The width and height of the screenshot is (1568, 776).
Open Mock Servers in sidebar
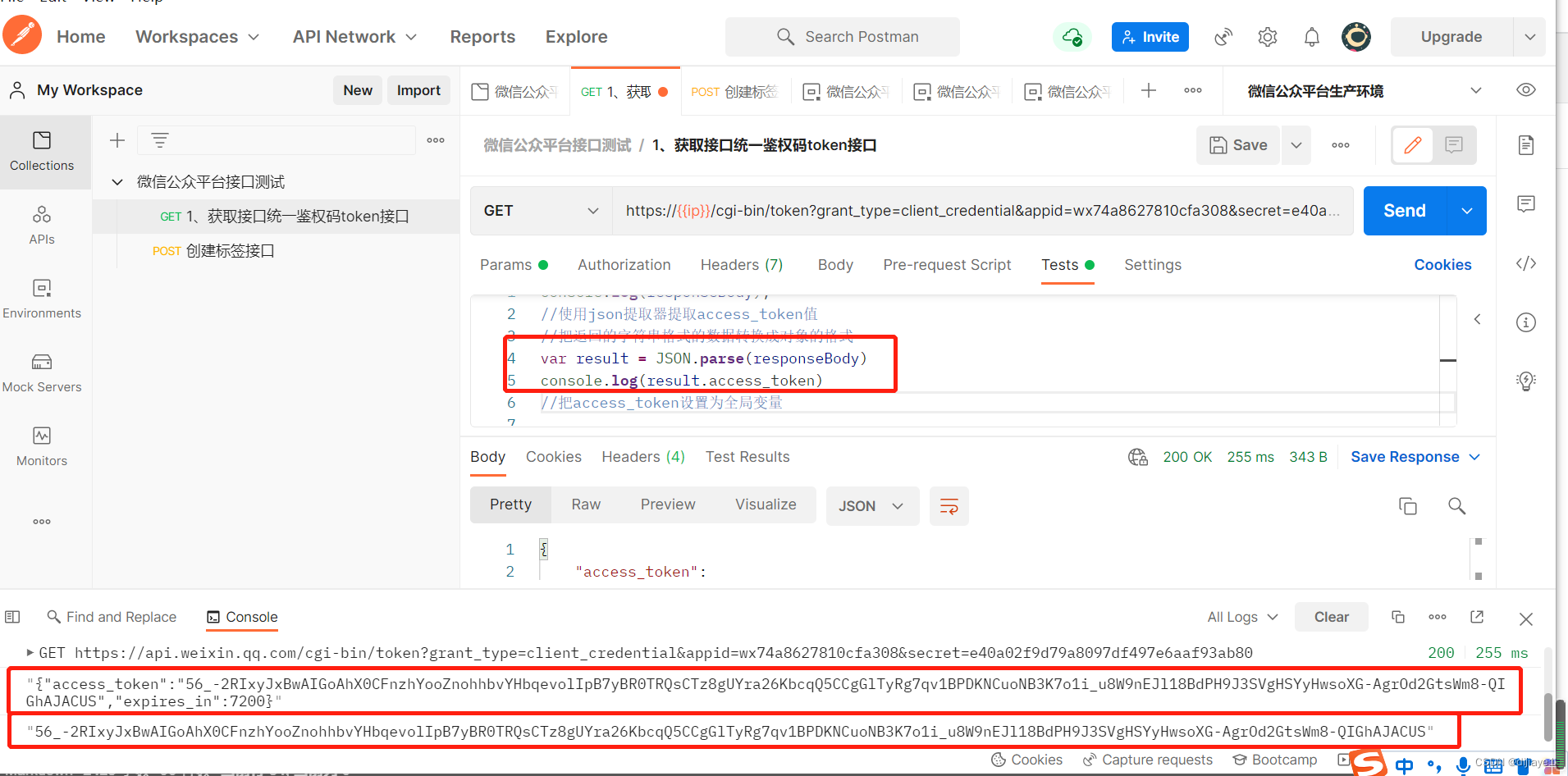click(x=42, y=373)
